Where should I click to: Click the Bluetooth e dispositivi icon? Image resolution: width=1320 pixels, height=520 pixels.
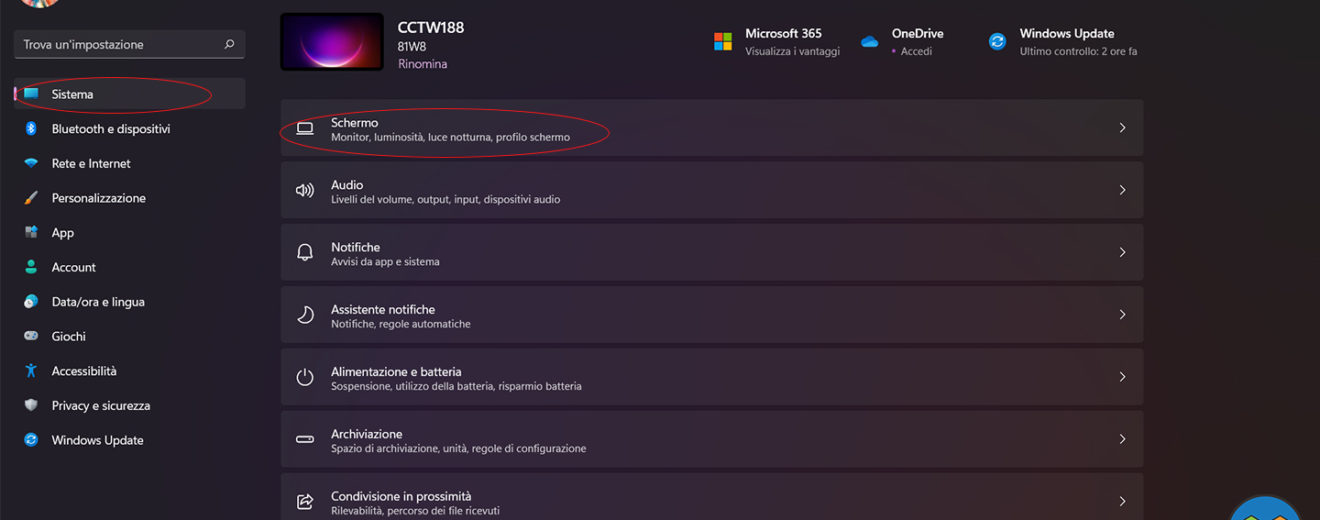coord(31,129)
